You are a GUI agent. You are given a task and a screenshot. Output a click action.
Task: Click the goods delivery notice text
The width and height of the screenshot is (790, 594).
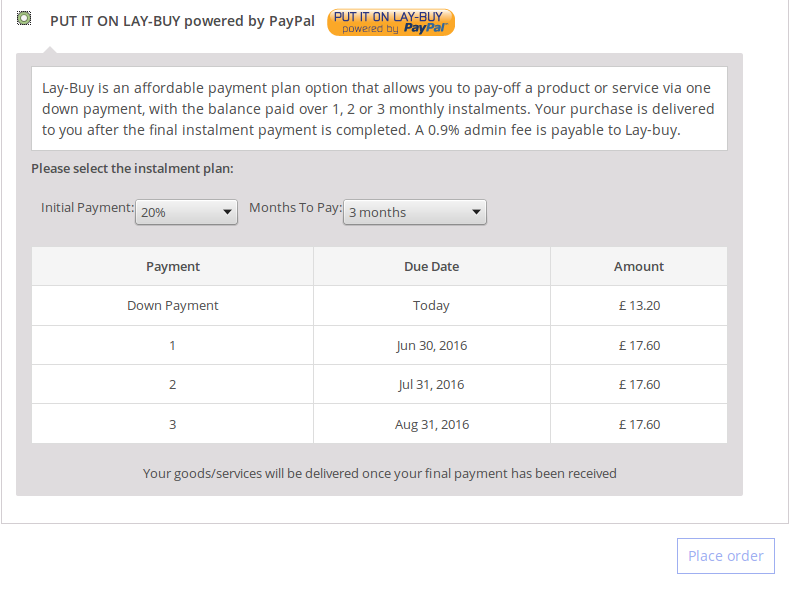(x=379, y=474)
